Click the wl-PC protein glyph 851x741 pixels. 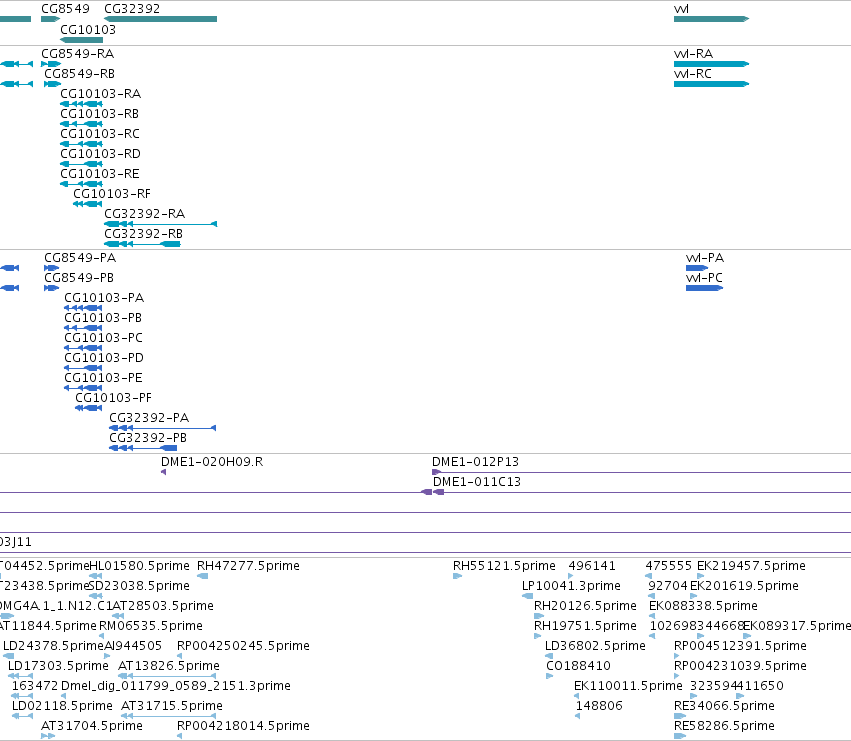point(704,288)
